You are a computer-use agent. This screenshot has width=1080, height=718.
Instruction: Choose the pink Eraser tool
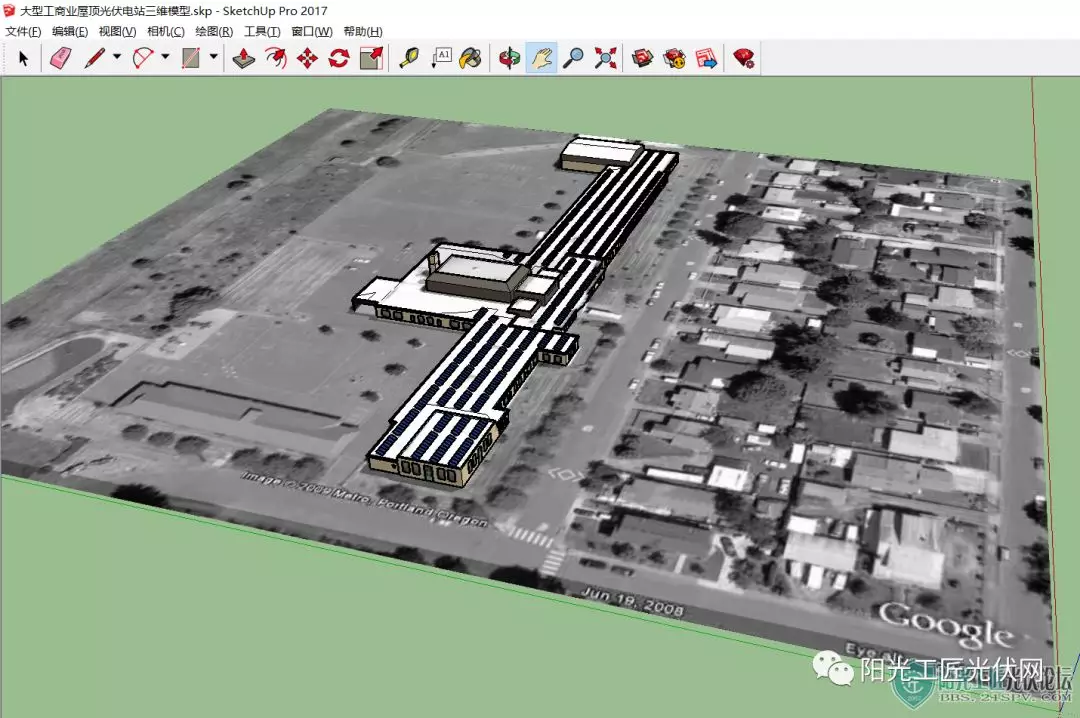point(61,58)
